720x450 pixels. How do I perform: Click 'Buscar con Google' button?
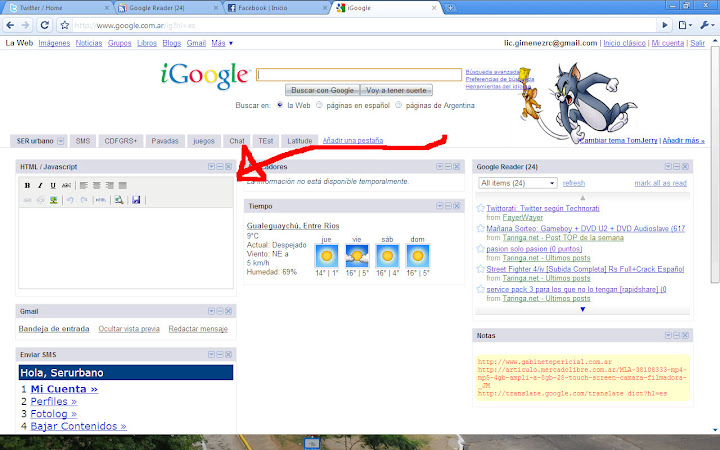coord(322,90)
